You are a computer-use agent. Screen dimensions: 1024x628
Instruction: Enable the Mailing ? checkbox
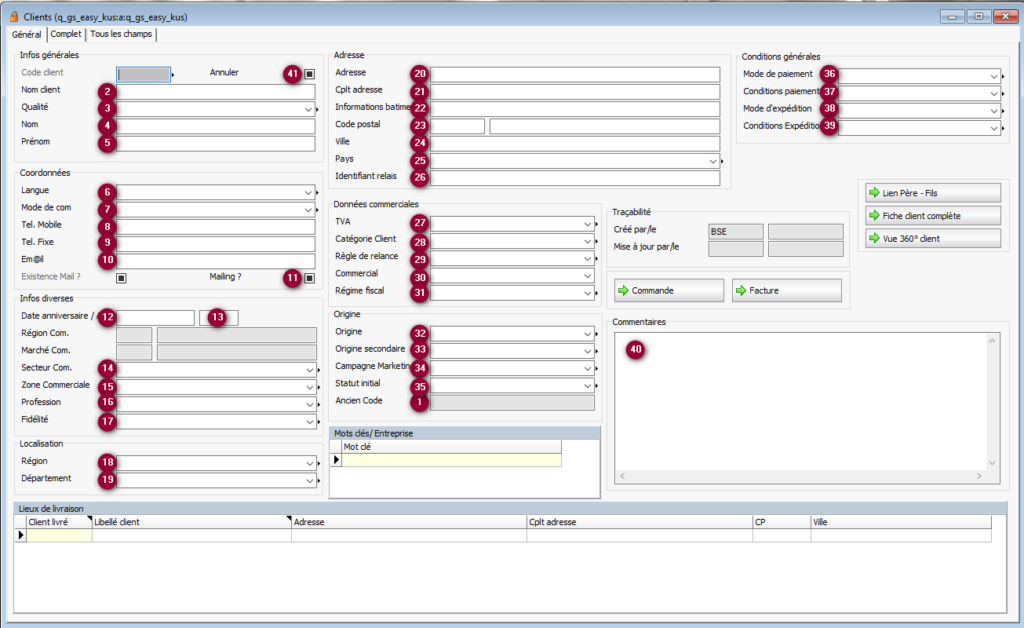pos(310,278)
